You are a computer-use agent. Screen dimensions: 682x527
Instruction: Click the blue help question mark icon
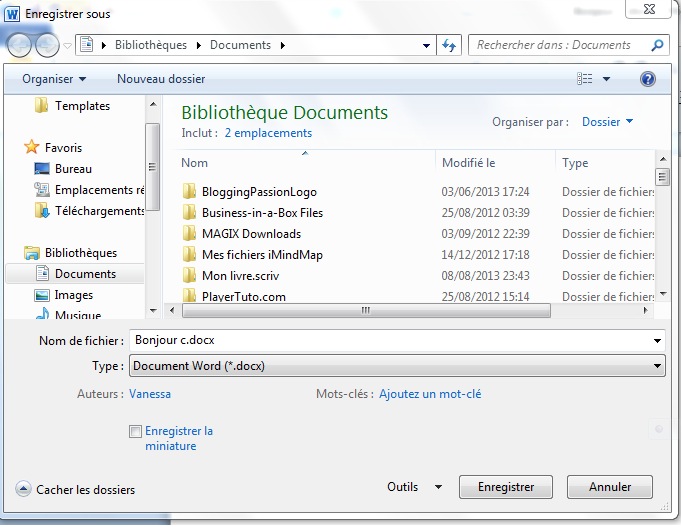point(647,78)
